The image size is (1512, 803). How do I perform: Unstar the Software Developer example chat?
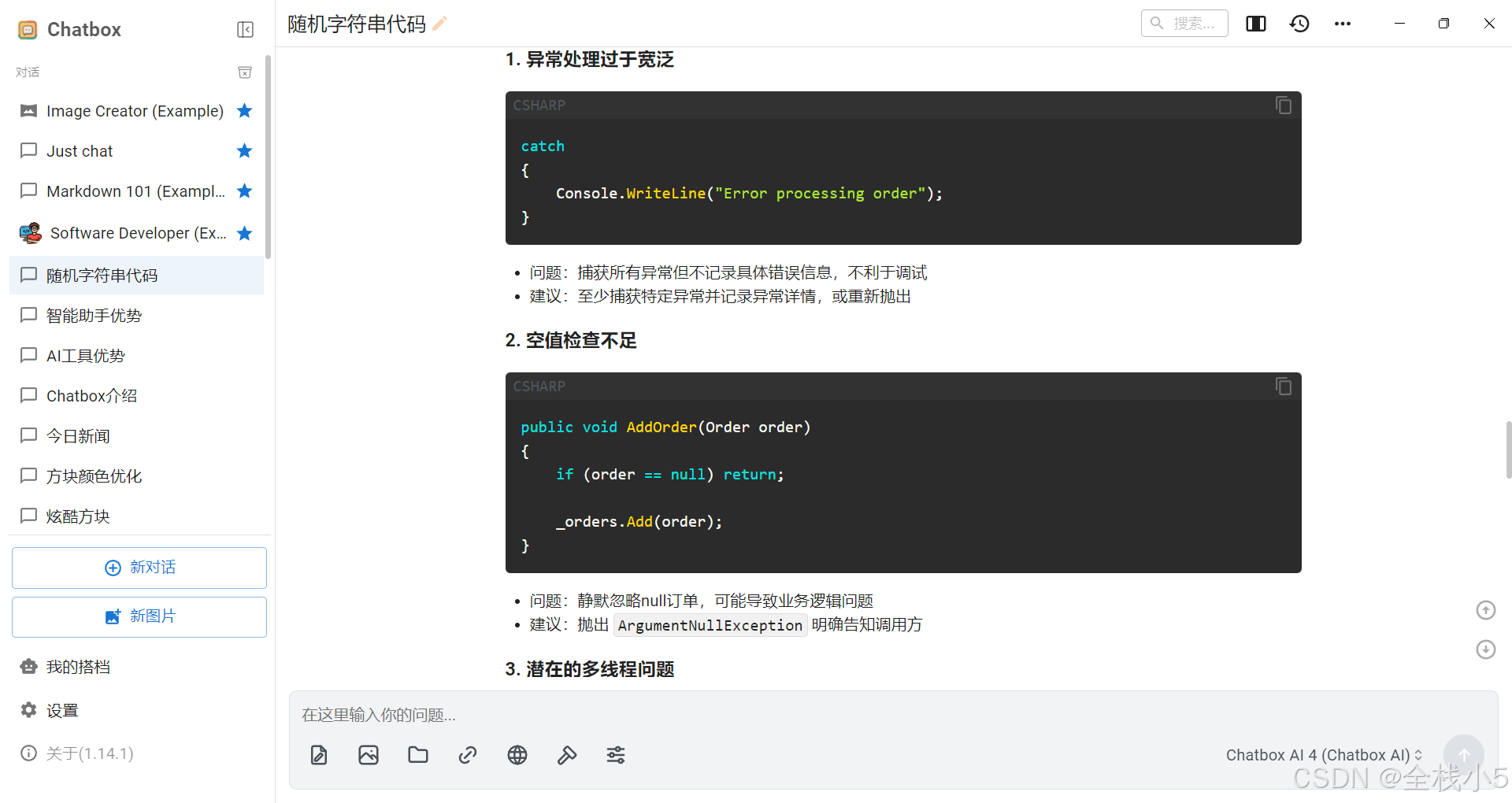click(x=245, y=233)
